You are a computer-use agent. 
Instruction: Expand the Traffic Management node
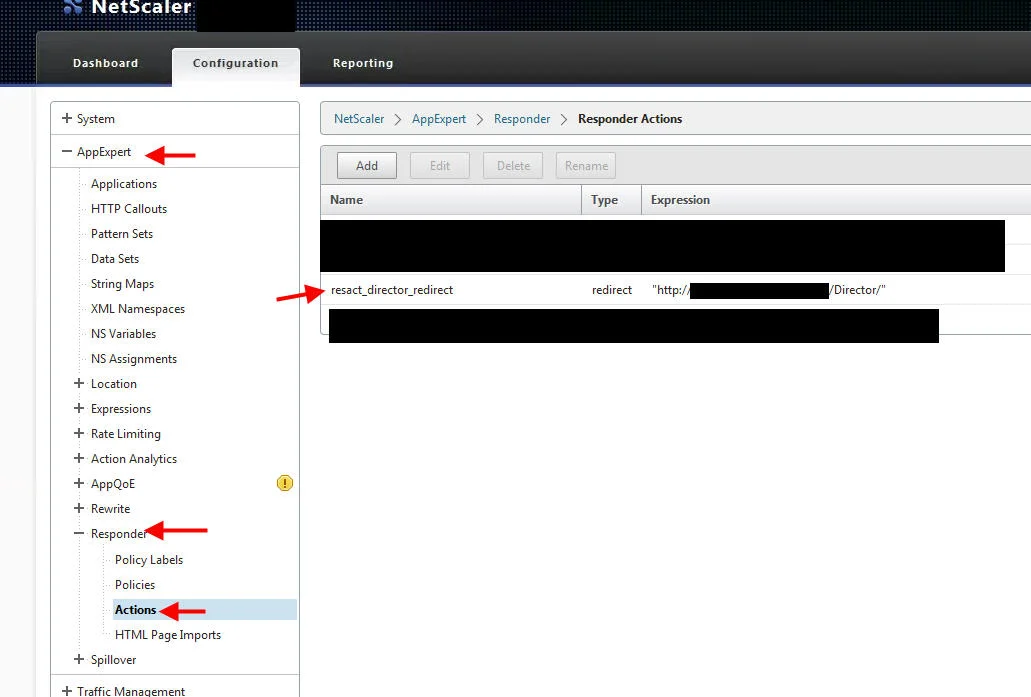tap(67, 690)
